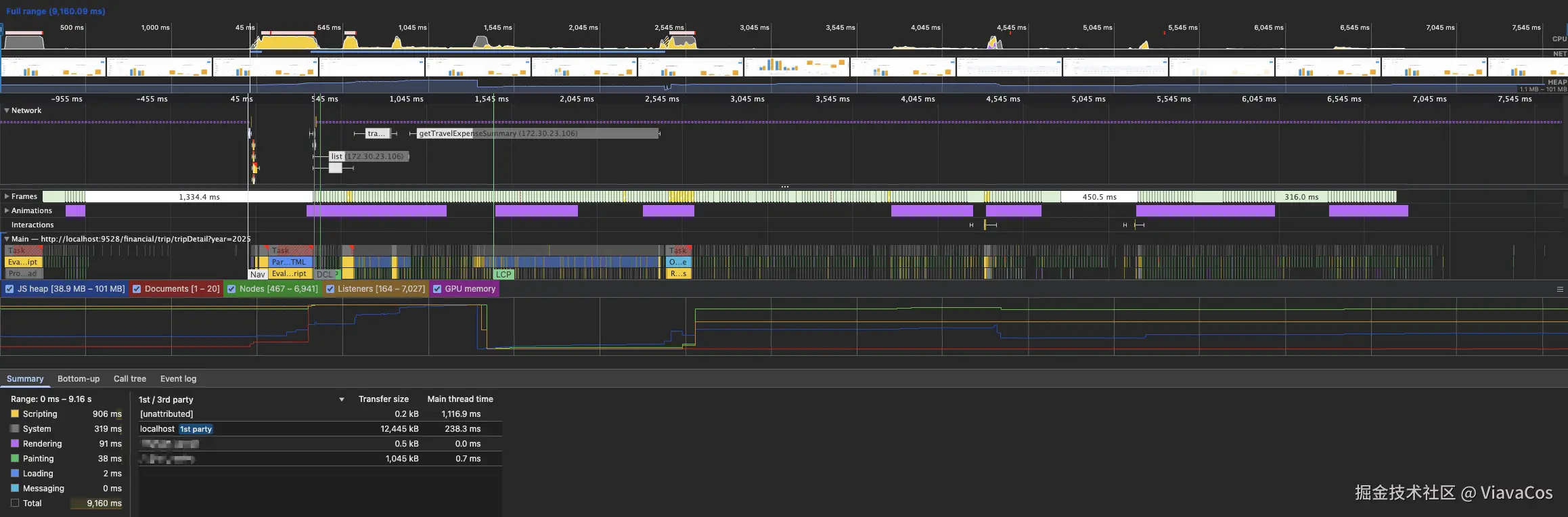This screenshot has width=1568, height=517.
Task: Click the 1st / 3rd party column header
Action: pyautogui.click(x=166, y=400)
